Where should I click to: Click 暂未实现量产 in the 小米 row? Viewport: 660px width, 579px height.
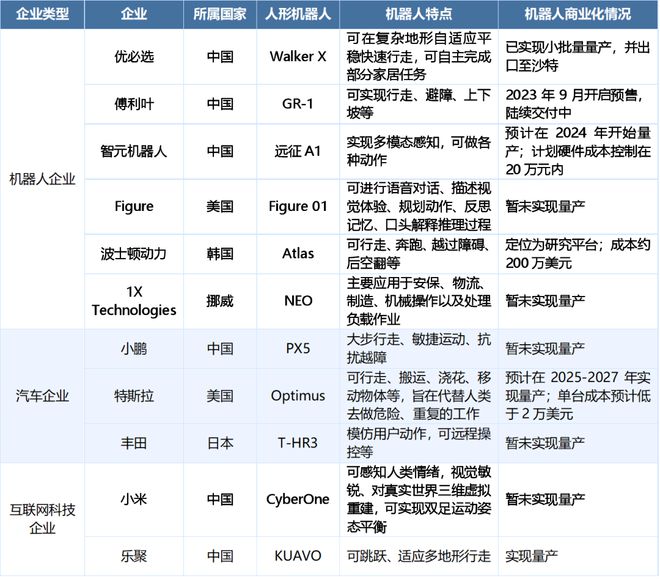tap(545, 499)
